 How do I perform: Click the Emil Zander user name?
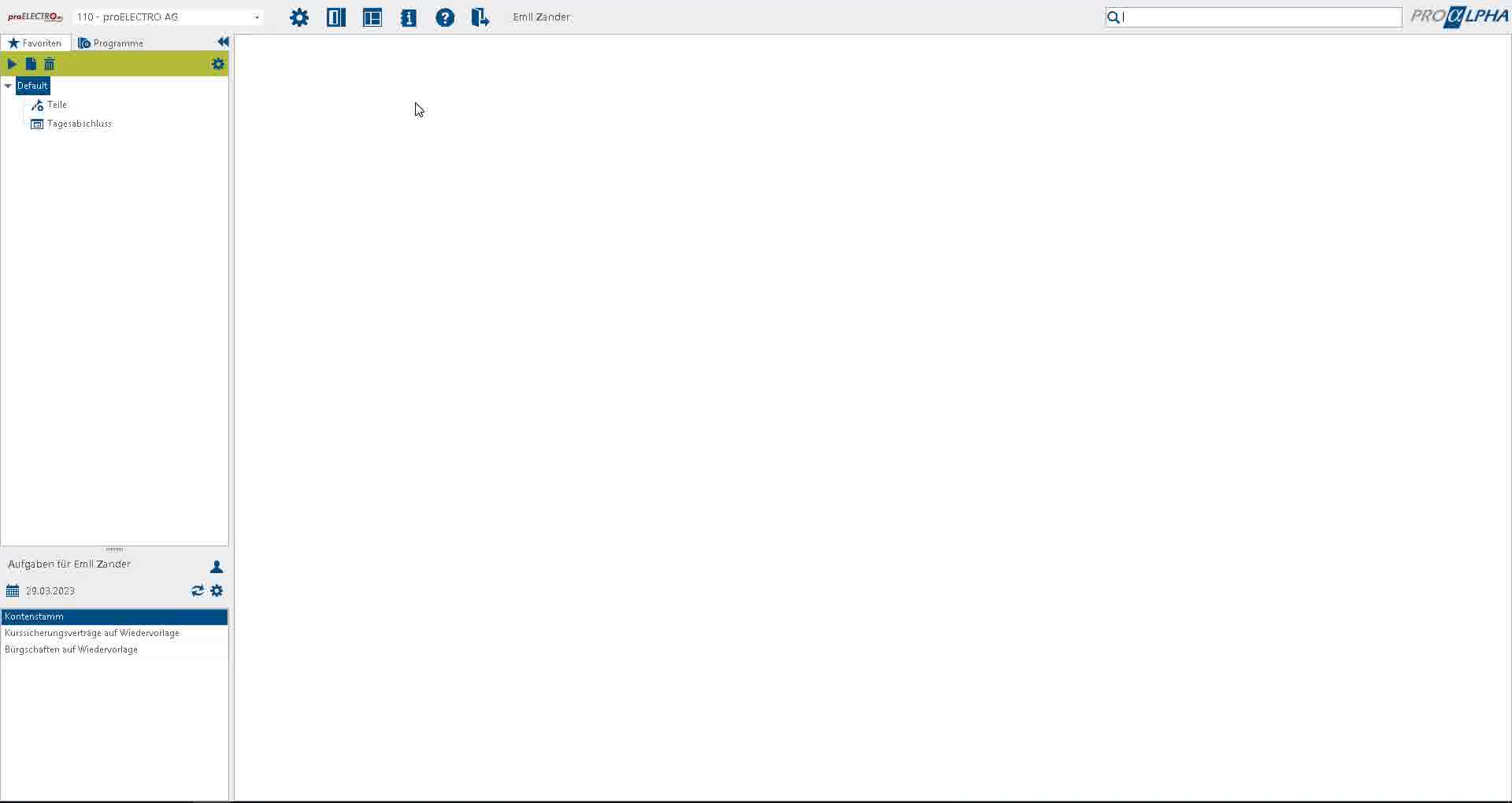[542, 17]
